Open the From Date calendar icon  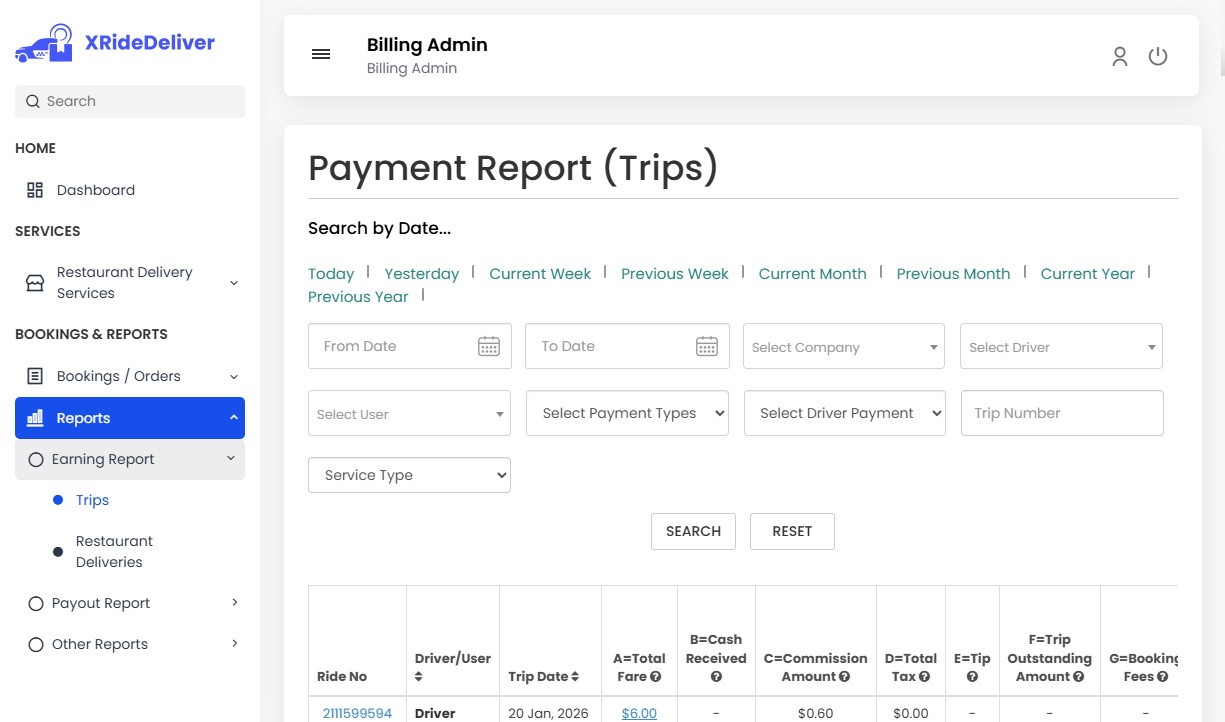tap(489, 345)
